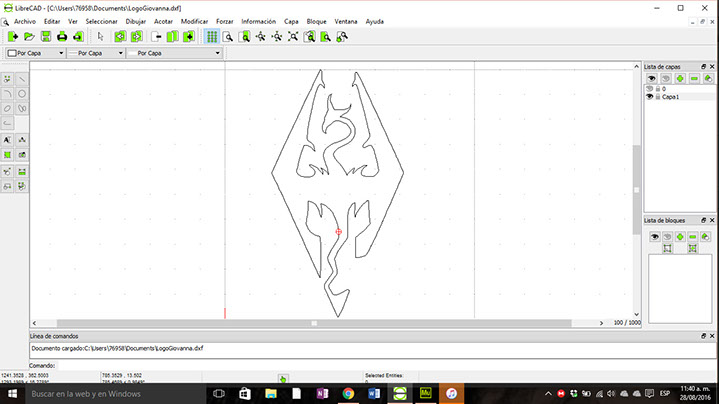Click the Redo arrow icon

click(x=137, y=37)
